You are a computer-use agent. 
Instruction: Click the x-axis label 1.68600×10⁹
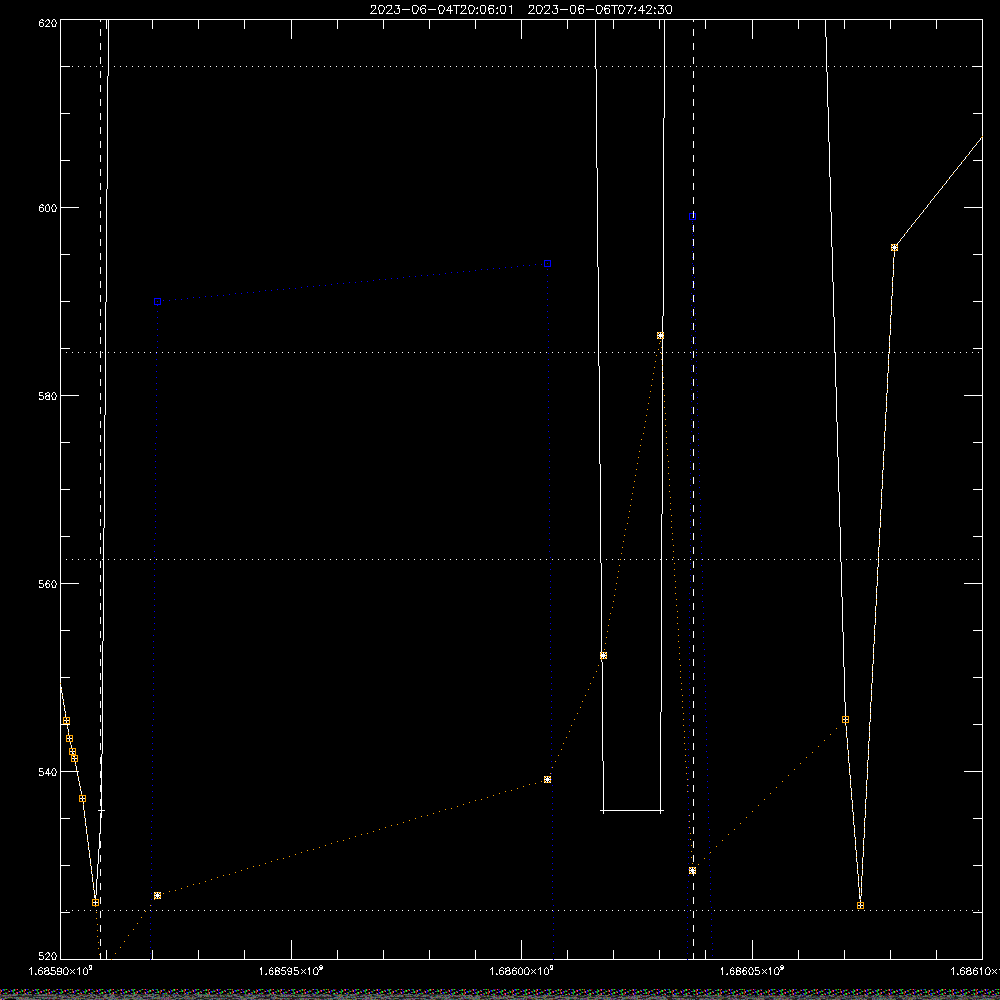coord(522,971)
